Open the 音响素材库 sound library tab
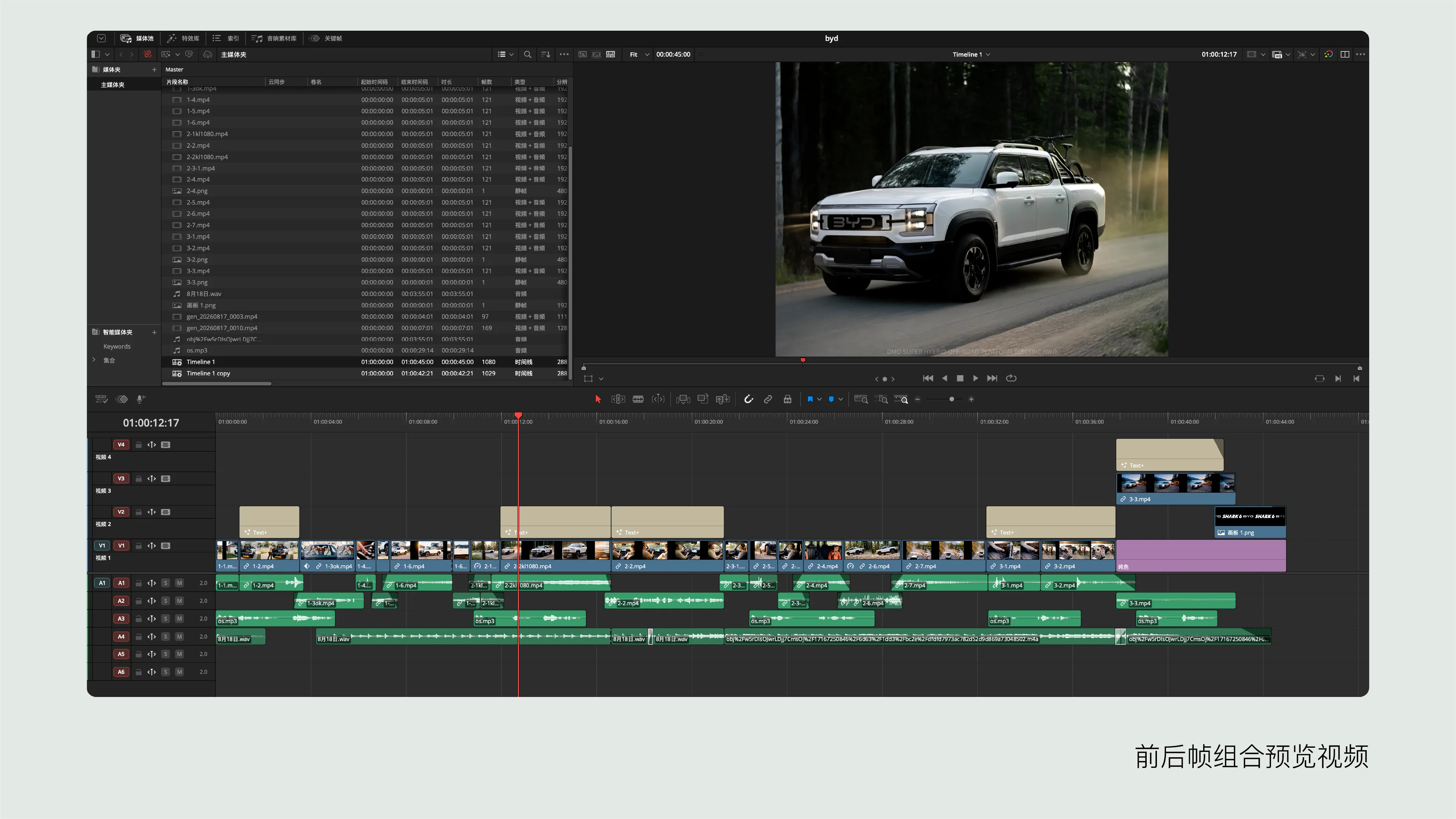Image resolution: width=1456 pixels, height=819 pixels. [274, 38]
